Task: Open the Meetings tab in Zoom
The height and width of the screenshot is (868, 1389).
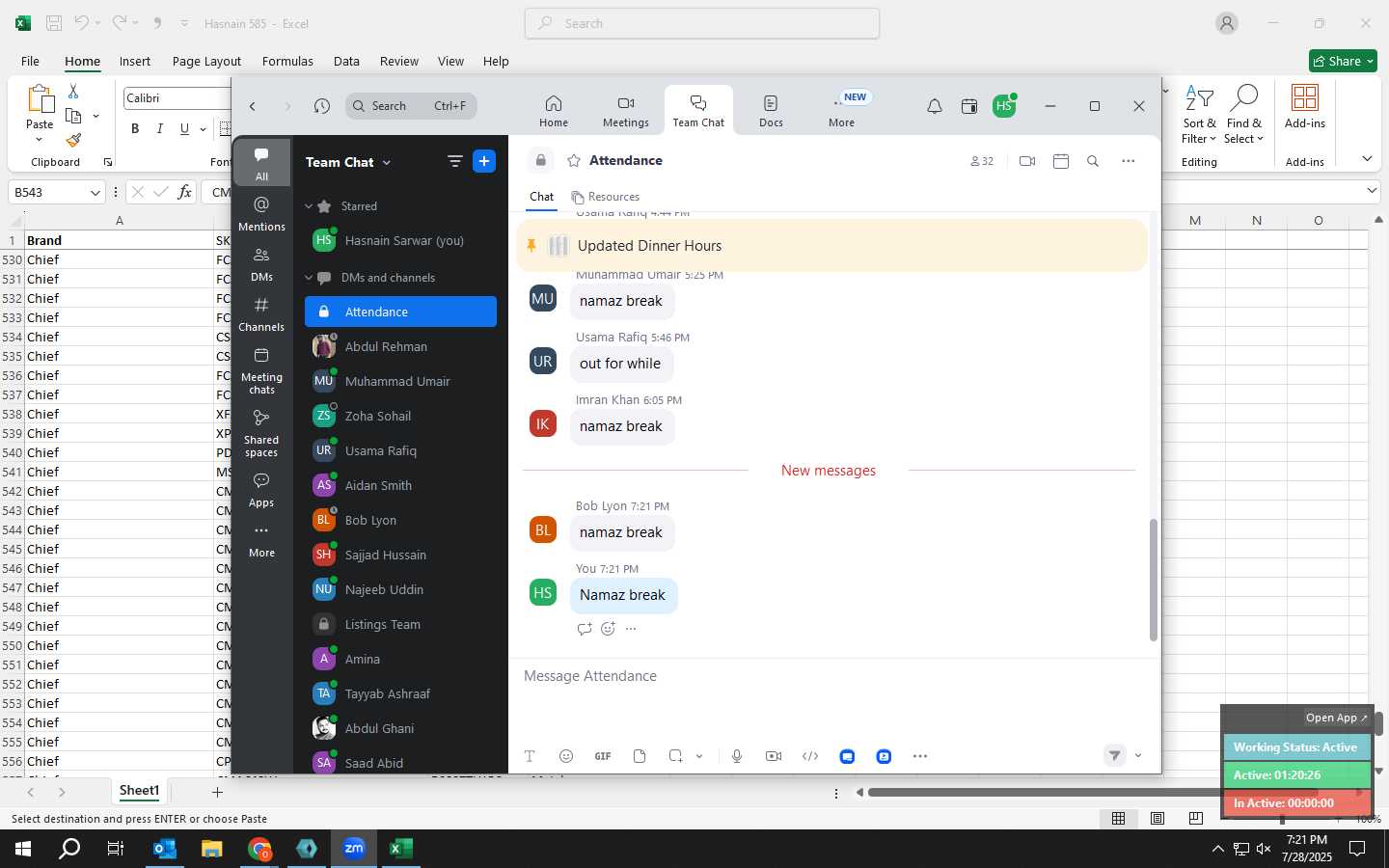Action: pyautogui.click(x=626, y=111)
